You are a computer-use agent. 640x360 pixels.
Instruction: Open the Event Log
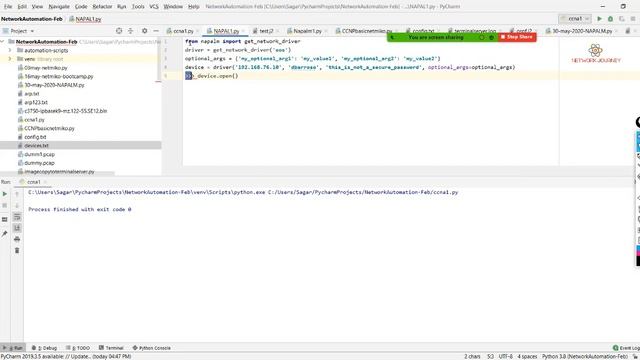point(626,348)
